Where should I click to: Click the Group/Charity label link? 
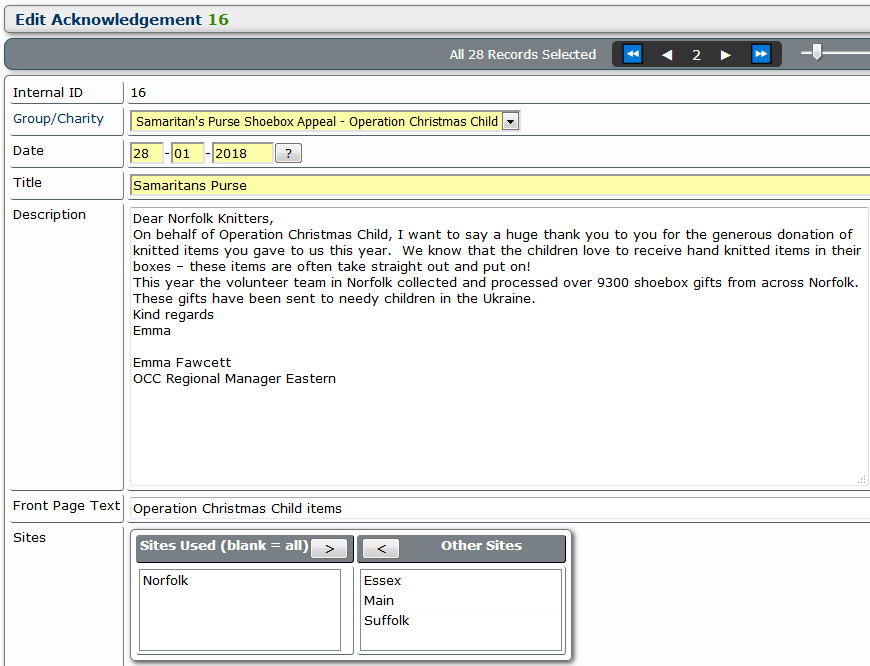tap(58, 119)
